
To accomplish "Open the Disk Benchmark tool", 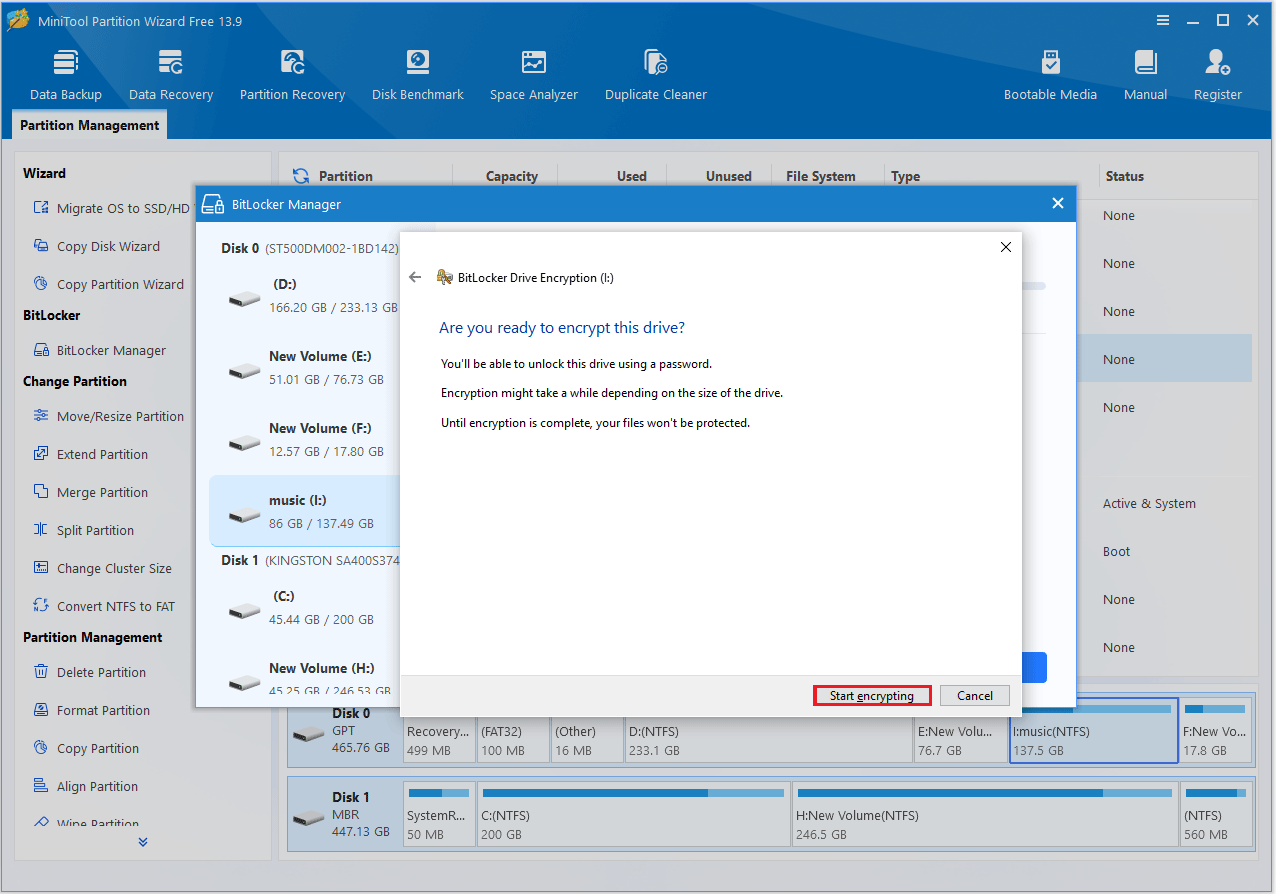I will [418, 75].
